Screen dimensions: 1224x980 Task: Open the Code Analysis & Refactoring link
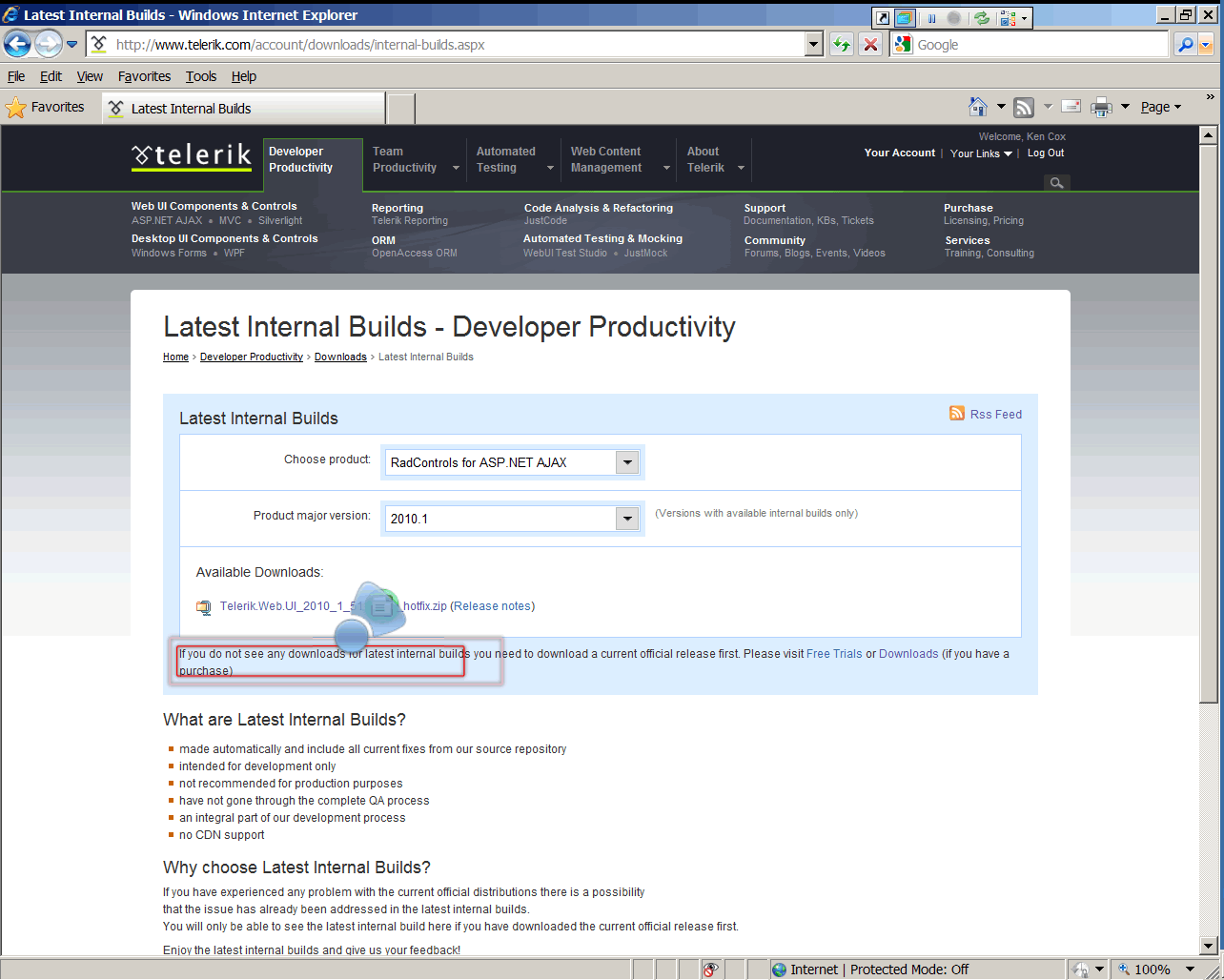(x=599, y=208)
